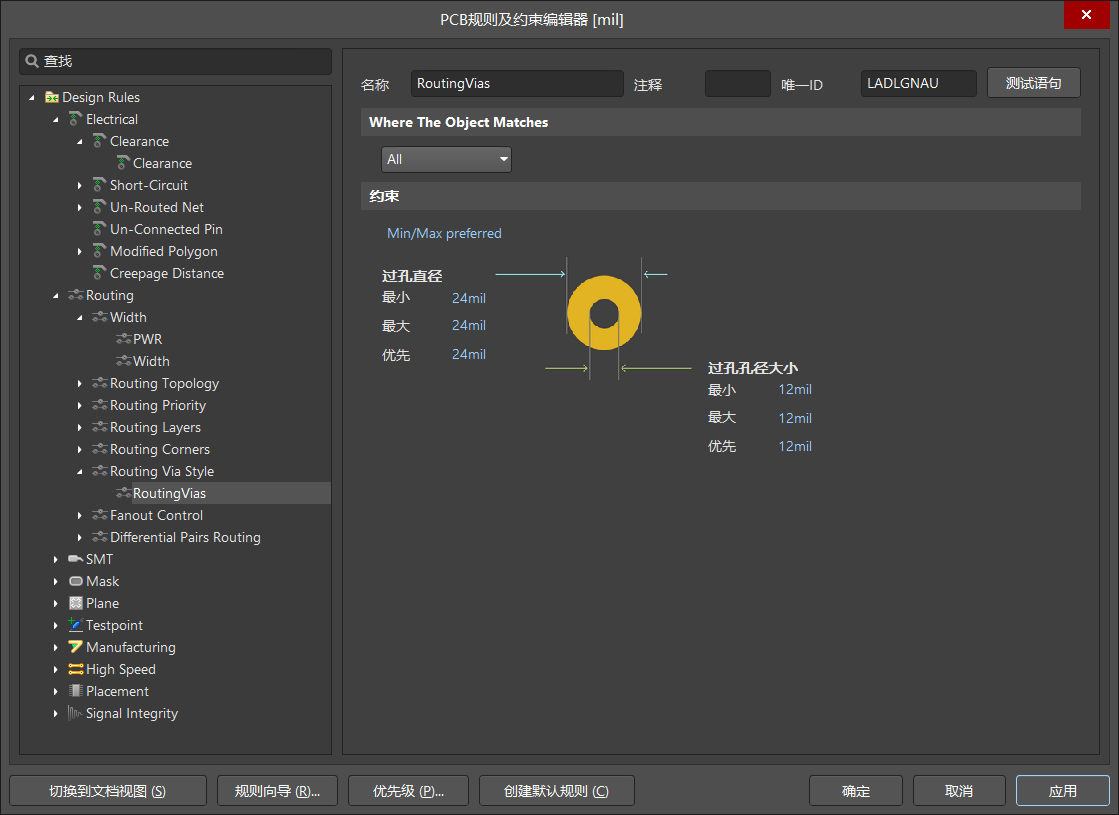Expand the SMT rules category

[x=56, y=559]
